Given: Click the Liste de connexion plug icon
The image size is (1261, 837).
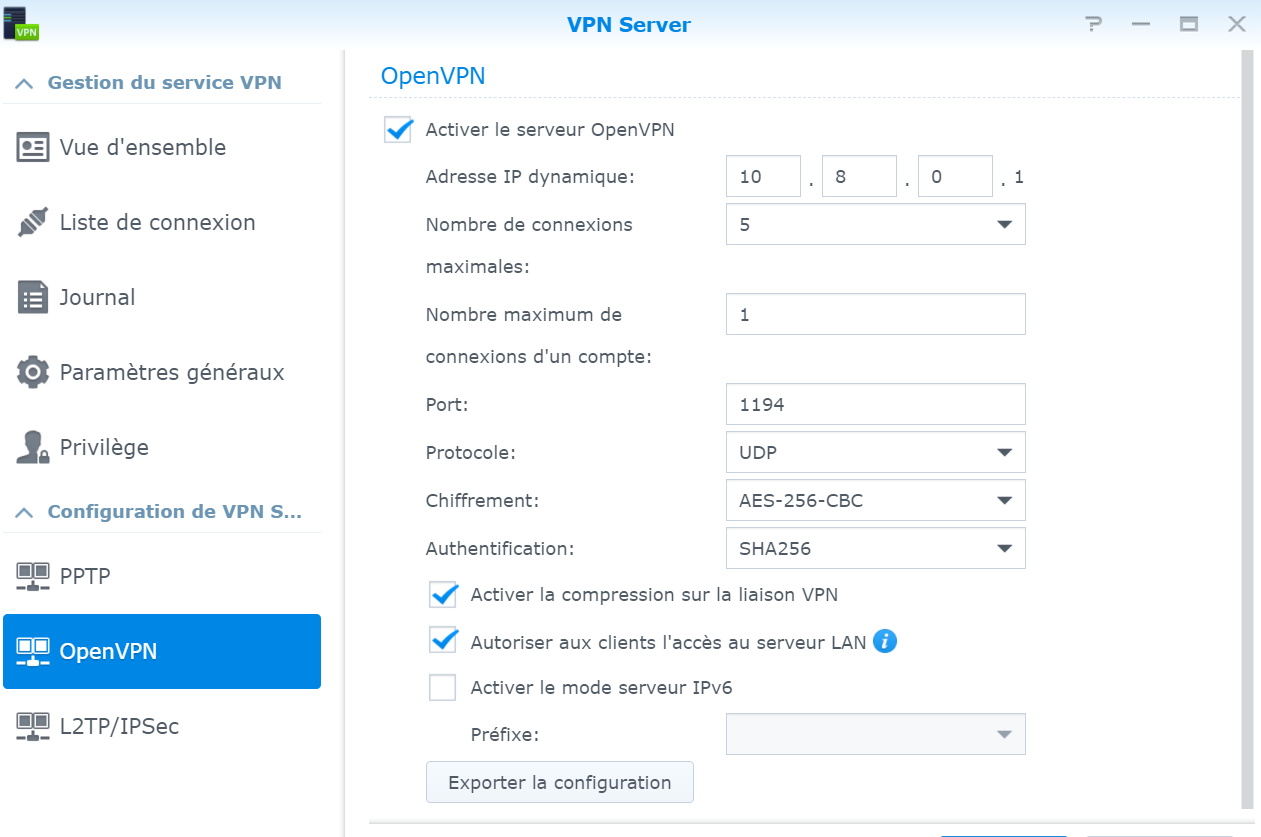Looking at the screenshot, I should (x=33, y=222).
